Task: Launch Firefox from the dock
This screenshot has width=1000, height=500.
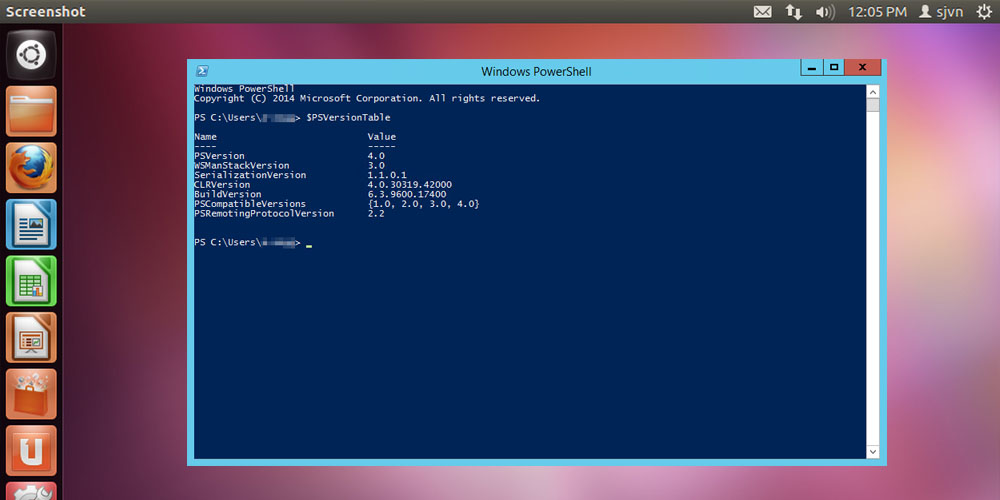Action: (31, 168)
